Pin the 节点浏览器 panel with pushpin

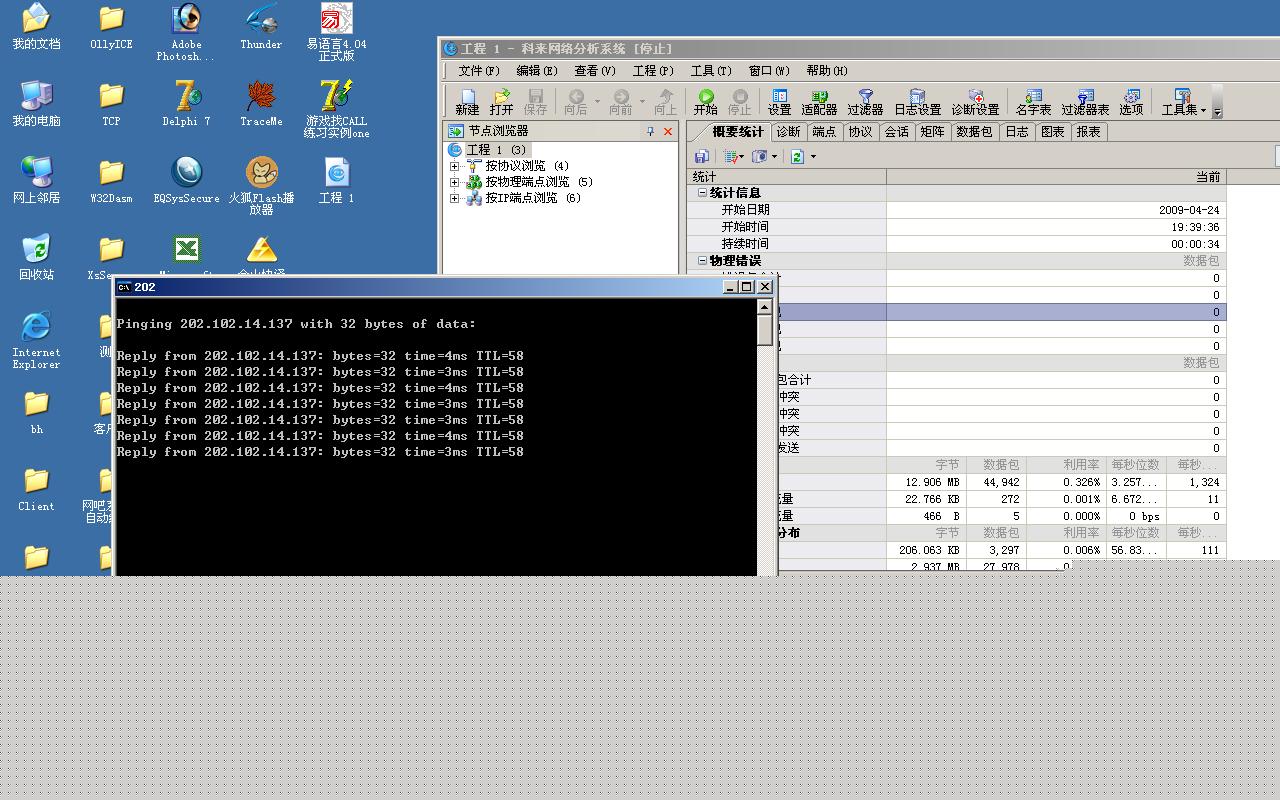[650, 131]
